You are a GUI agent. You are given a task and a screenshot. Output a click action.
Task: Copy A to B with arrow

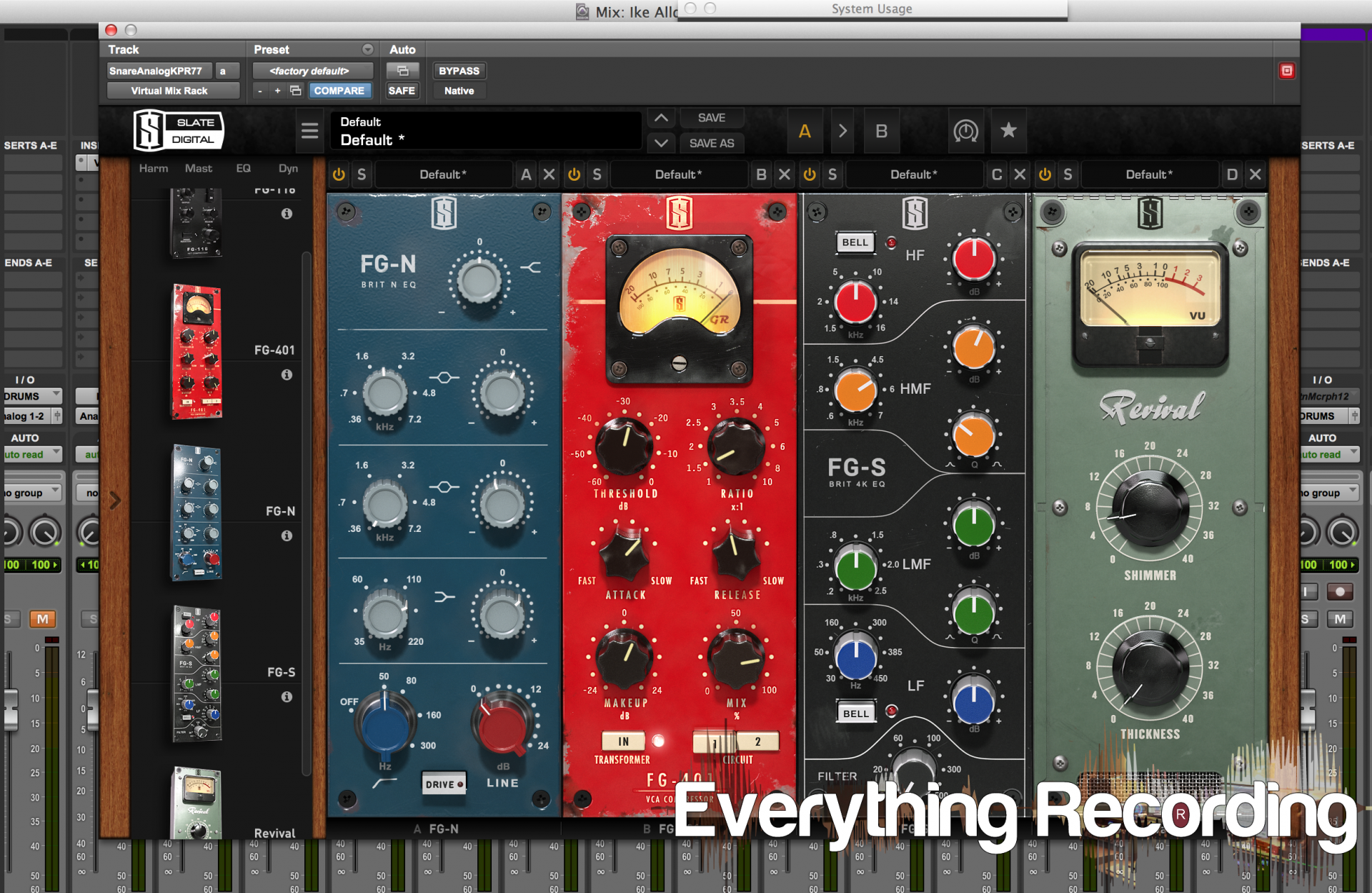842,131
